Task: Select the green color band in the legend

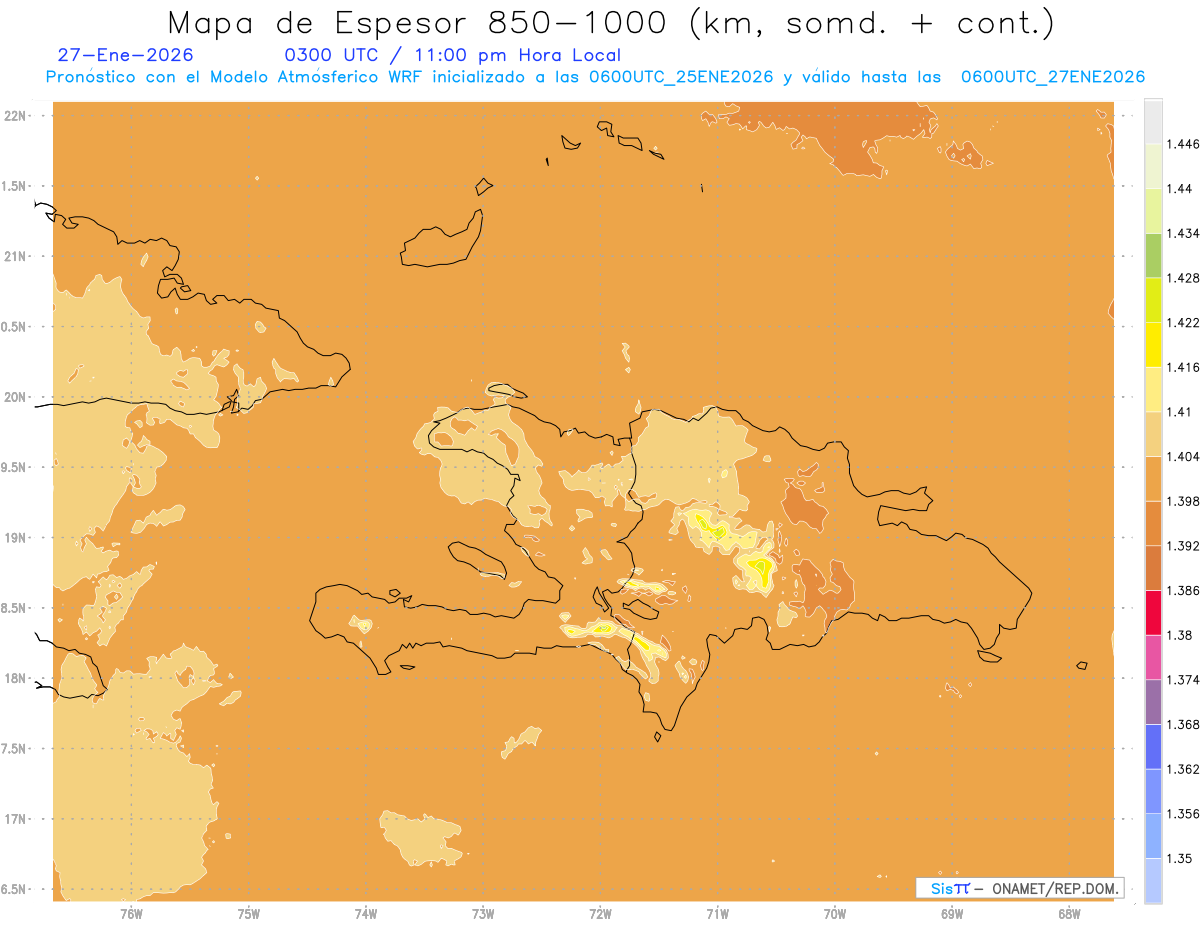Action: (x=1153, y=255)
